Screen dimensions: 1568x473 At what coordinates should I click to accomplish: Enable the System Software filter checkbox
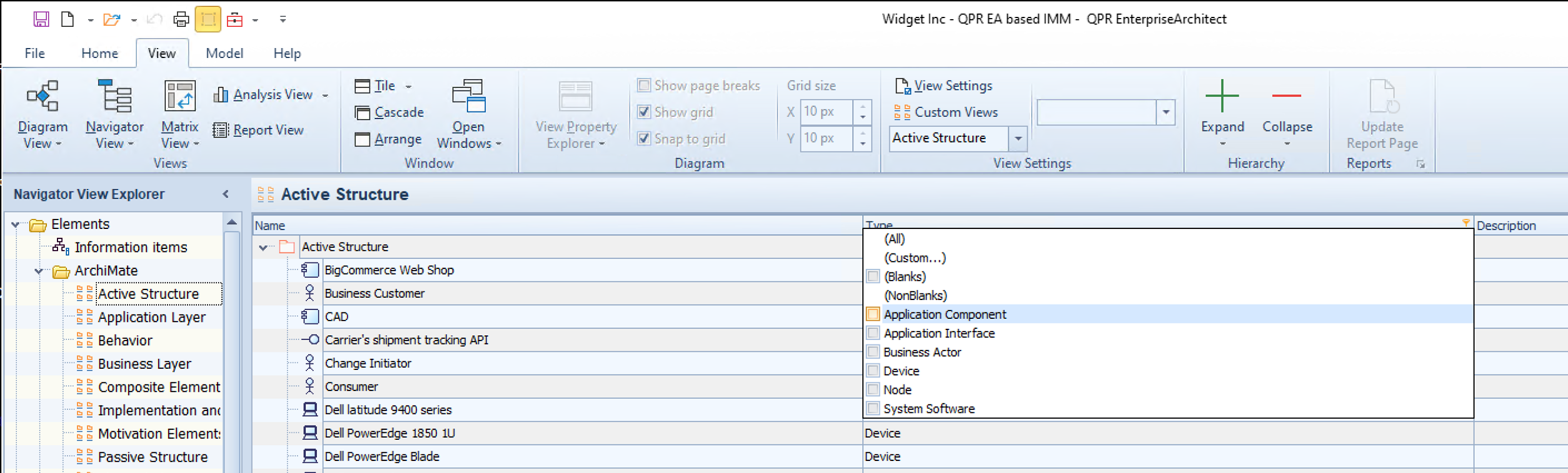coord(873,409)
